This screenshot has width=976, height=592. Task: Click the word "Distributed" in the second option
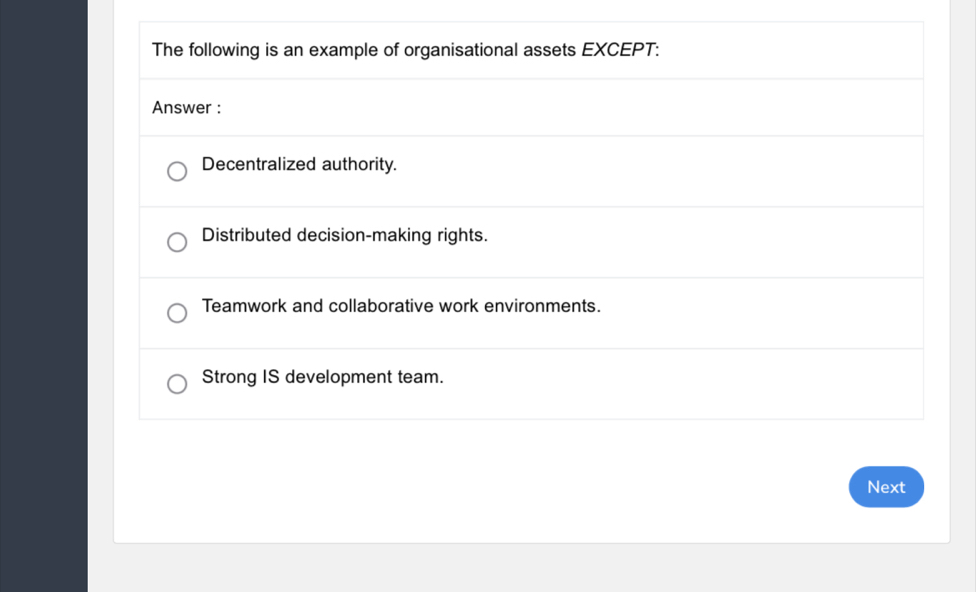246,236
